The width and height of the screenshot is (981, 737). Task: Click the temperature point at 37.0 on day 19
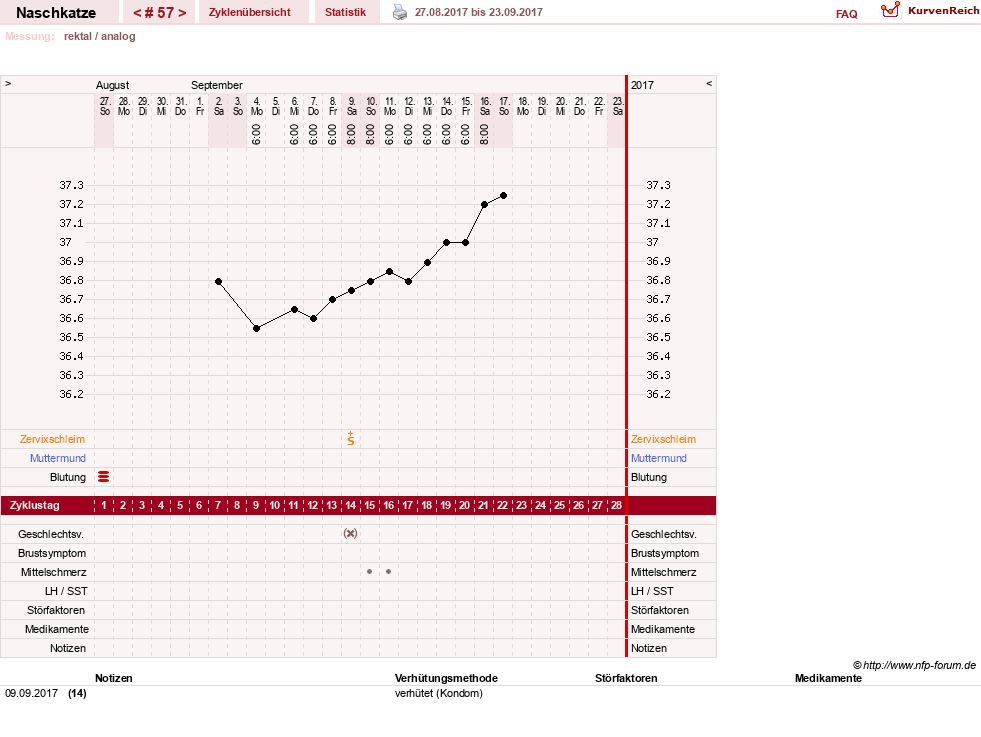(446, 243)
